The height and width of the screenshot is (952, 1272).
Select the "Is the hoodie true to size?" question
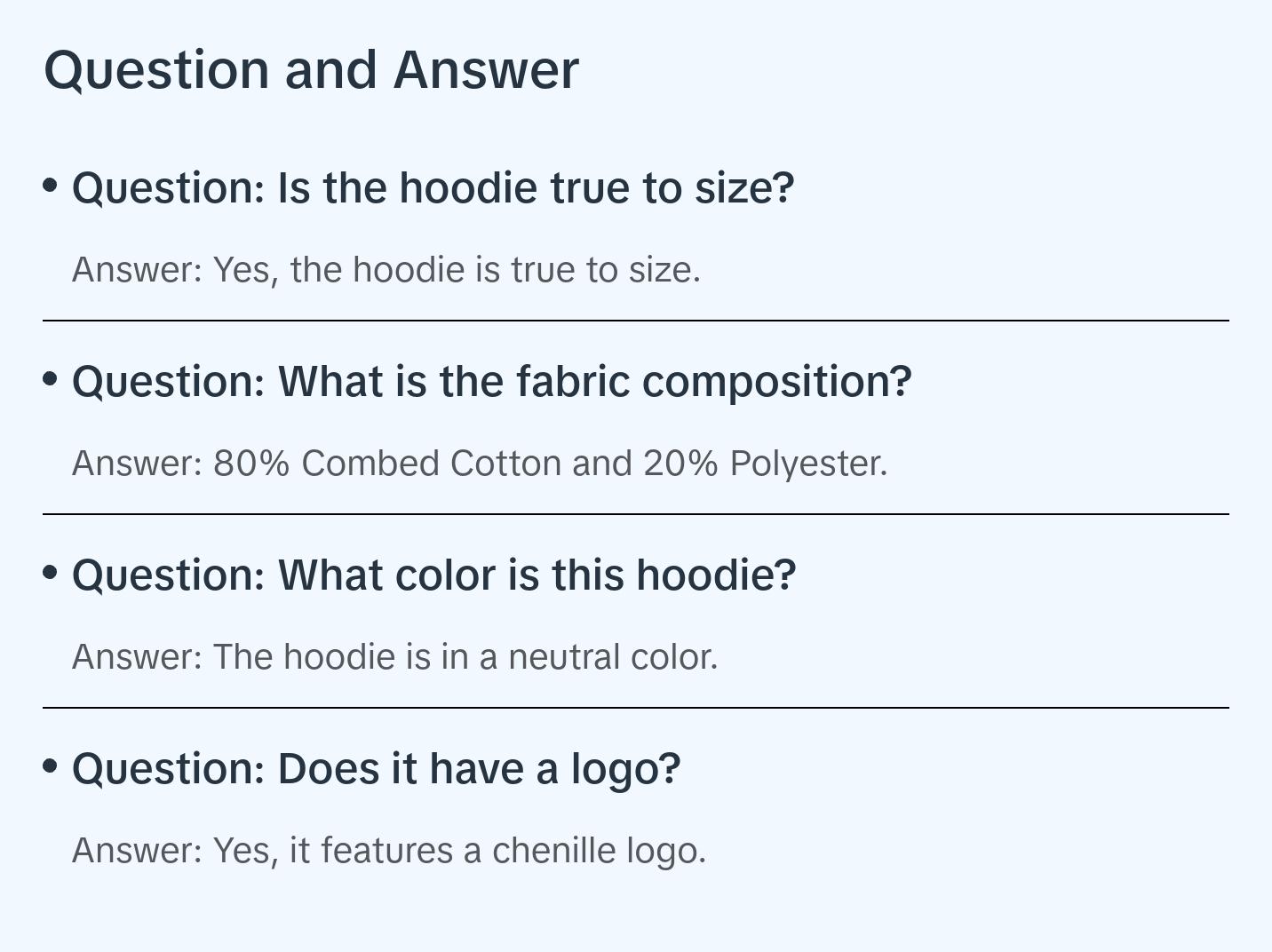pos(433,188)
